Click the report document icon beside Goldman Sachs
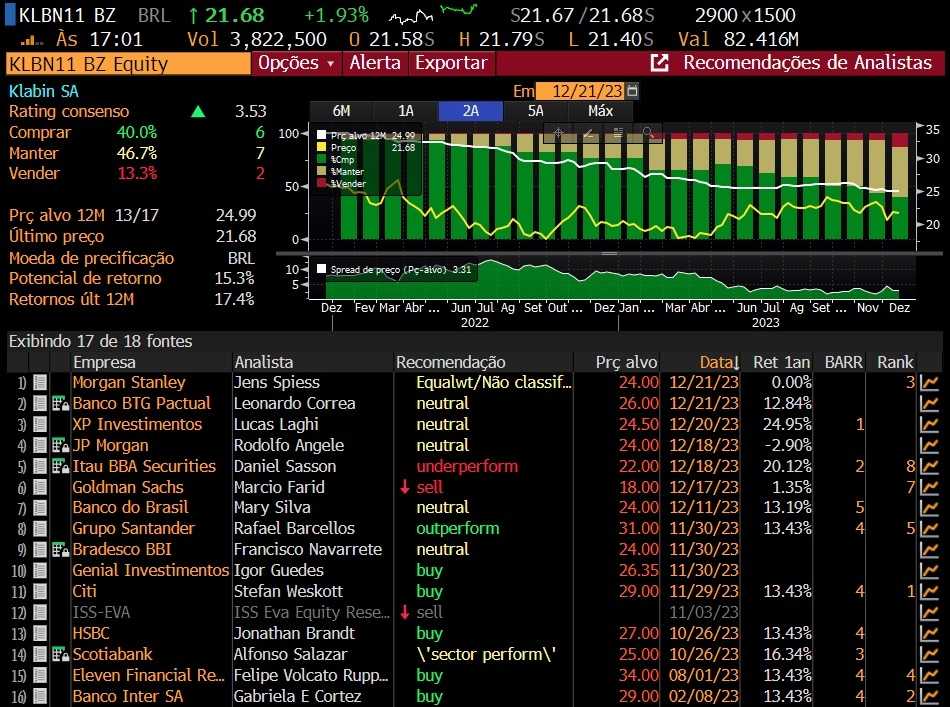The height and width of the screenshot is (707, 950). 40,487
